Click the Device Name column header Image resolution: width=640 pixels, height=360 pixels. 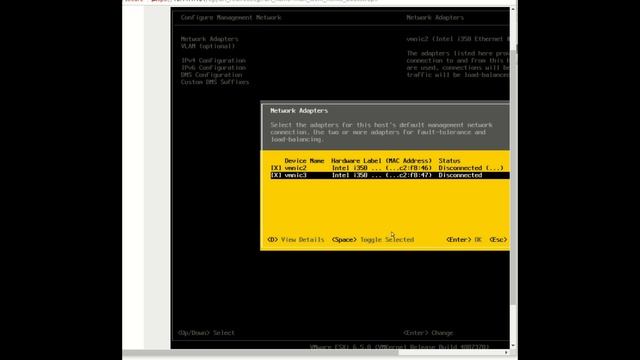(304, 161)
